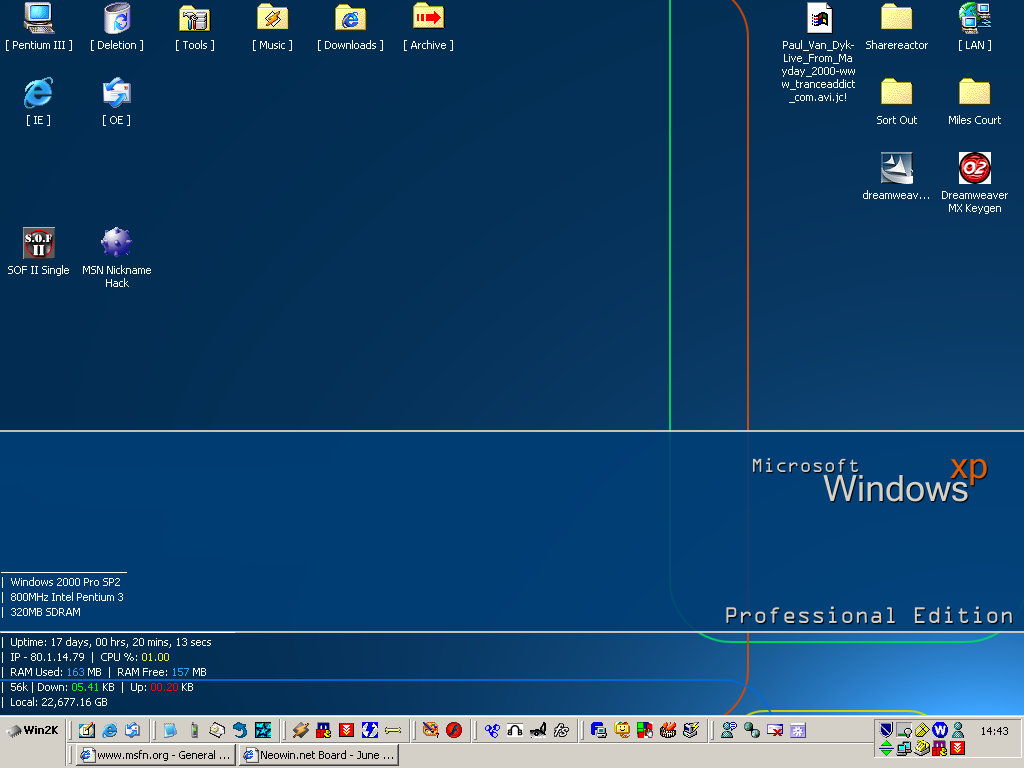
Task: Open the Dreamweaver MX Keygen icon
Action: [x=975, y=168]
